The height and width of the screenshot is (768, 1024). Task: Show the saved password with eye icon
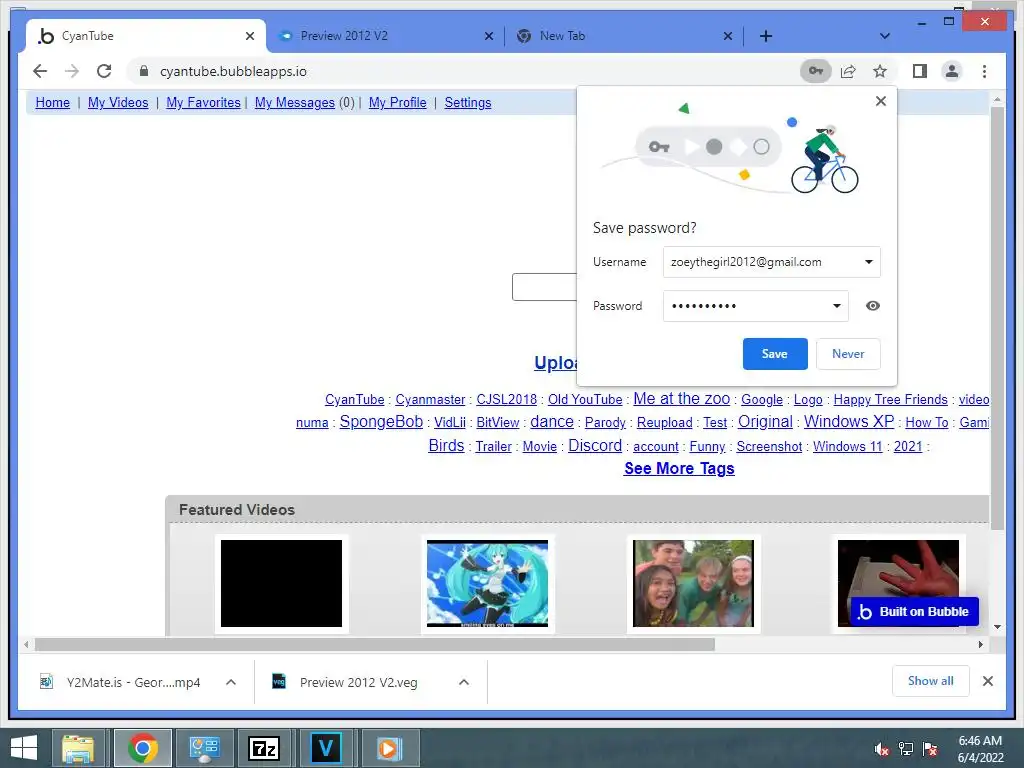(872, 306)
